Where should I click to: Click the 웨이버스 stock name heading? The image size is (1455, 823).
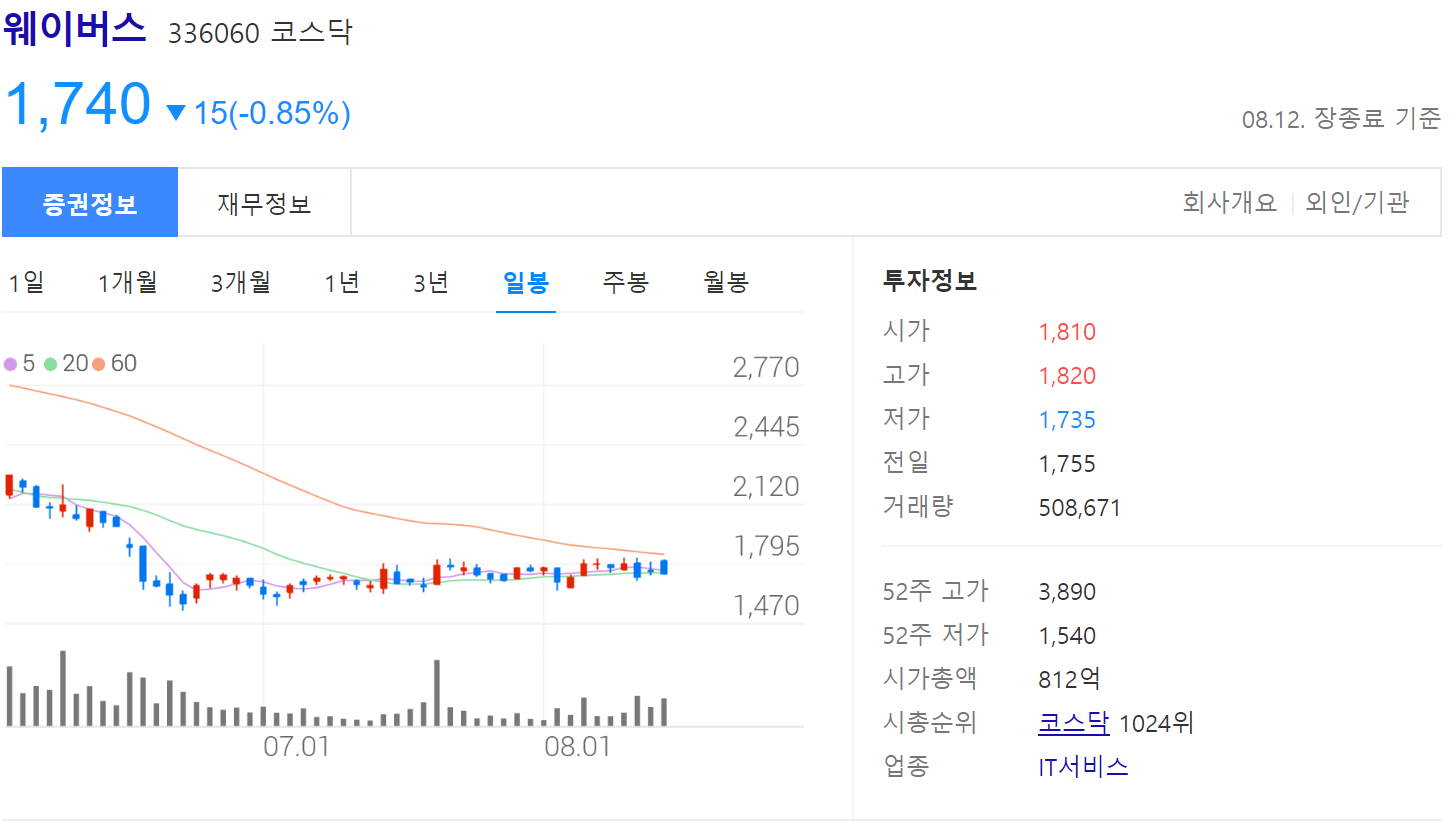point(75,28)
